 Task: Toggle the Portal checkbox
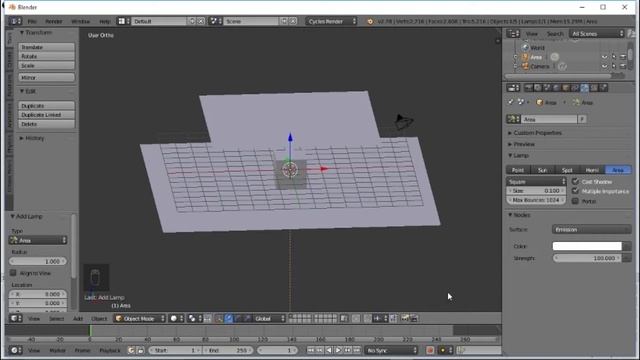[576, 201]
